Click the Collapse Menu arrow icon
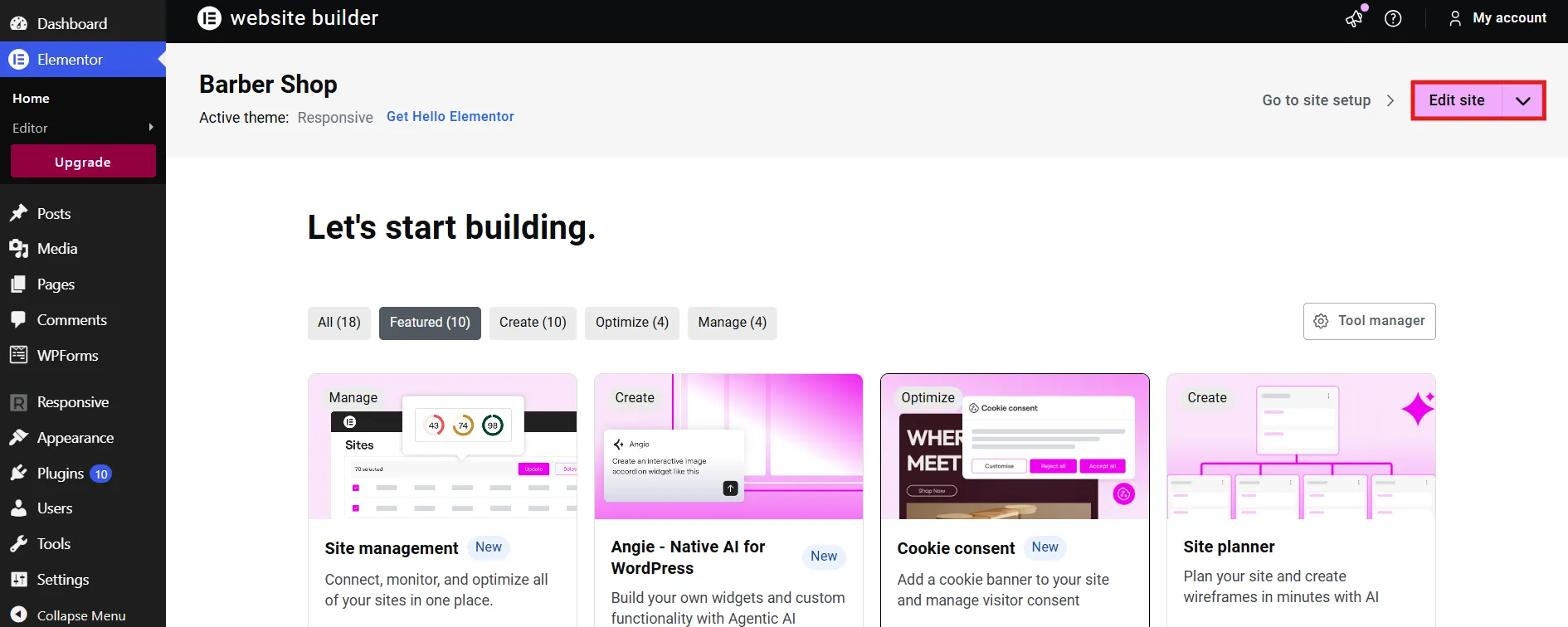 click(x=18, y=615)
